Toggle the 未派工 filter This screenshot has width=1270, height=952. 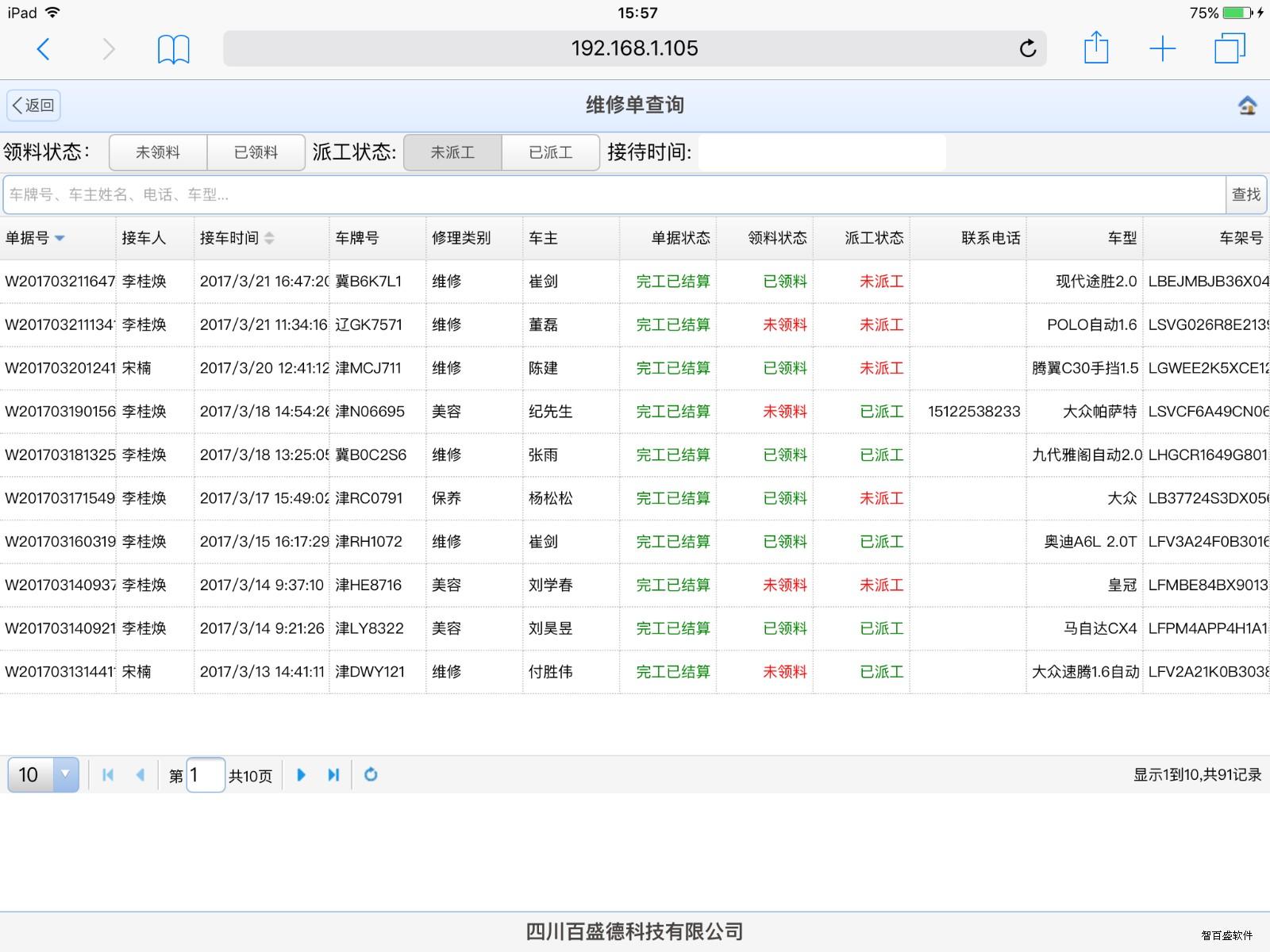point(452,152)
